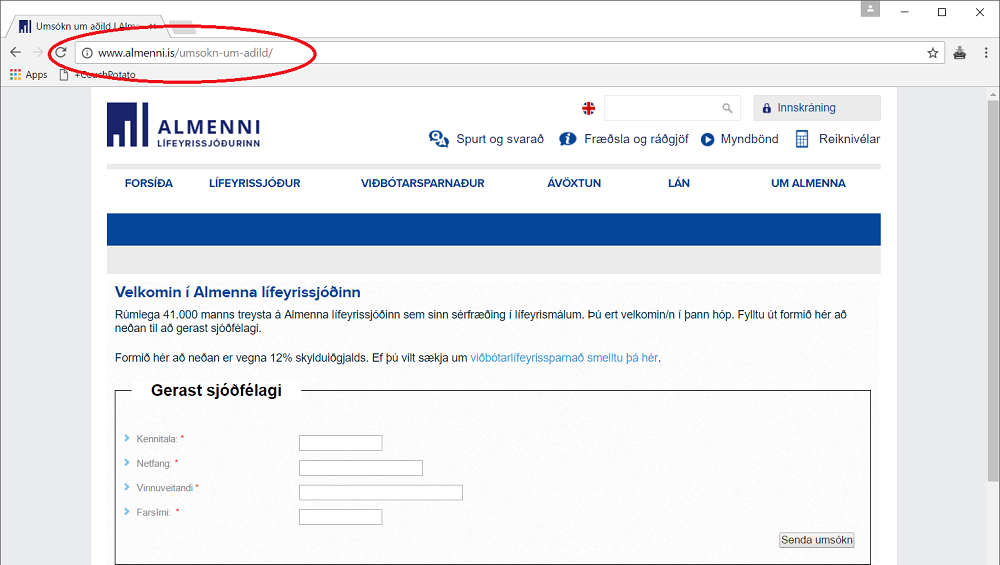The height and width of the screenshot is (565, 1000).
Task: Reload the page with the refresh icon
Action: pos(61,52)
